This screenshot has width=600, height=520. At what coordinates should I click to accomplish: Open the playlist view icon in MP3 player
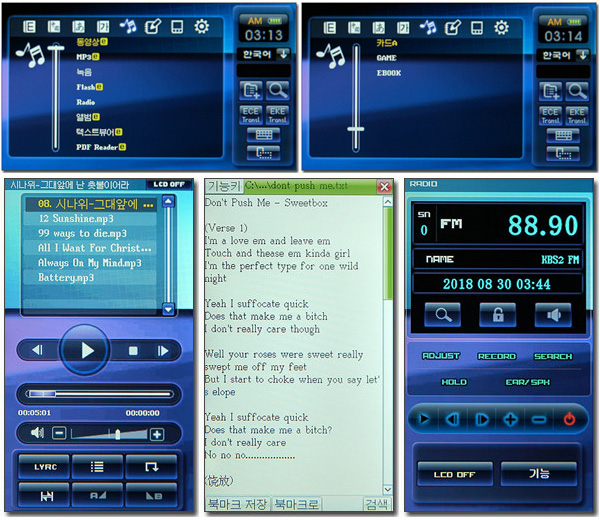click(x=98, y=466)
